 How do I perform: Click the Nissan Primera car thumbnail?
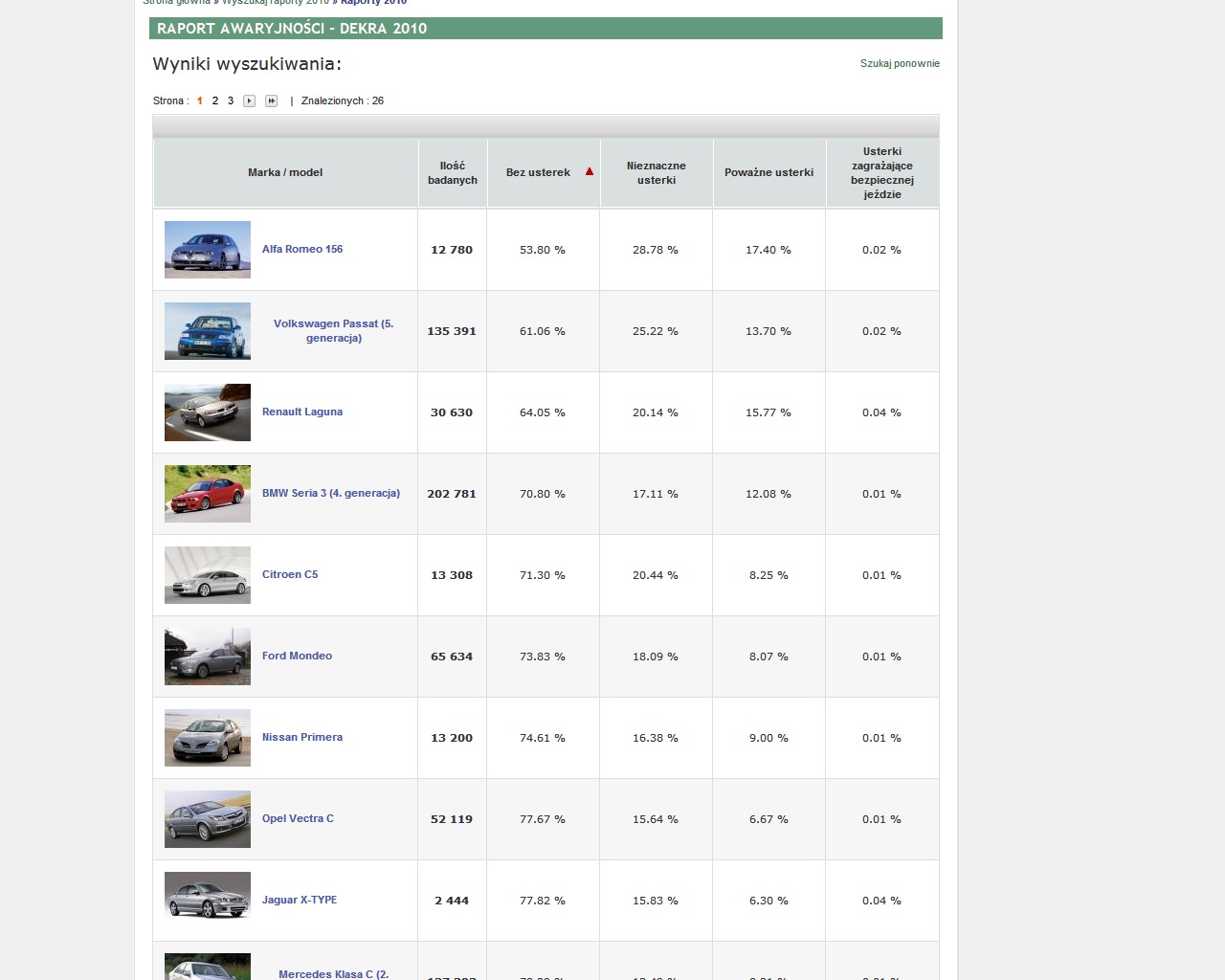click(x=208, y=738)
